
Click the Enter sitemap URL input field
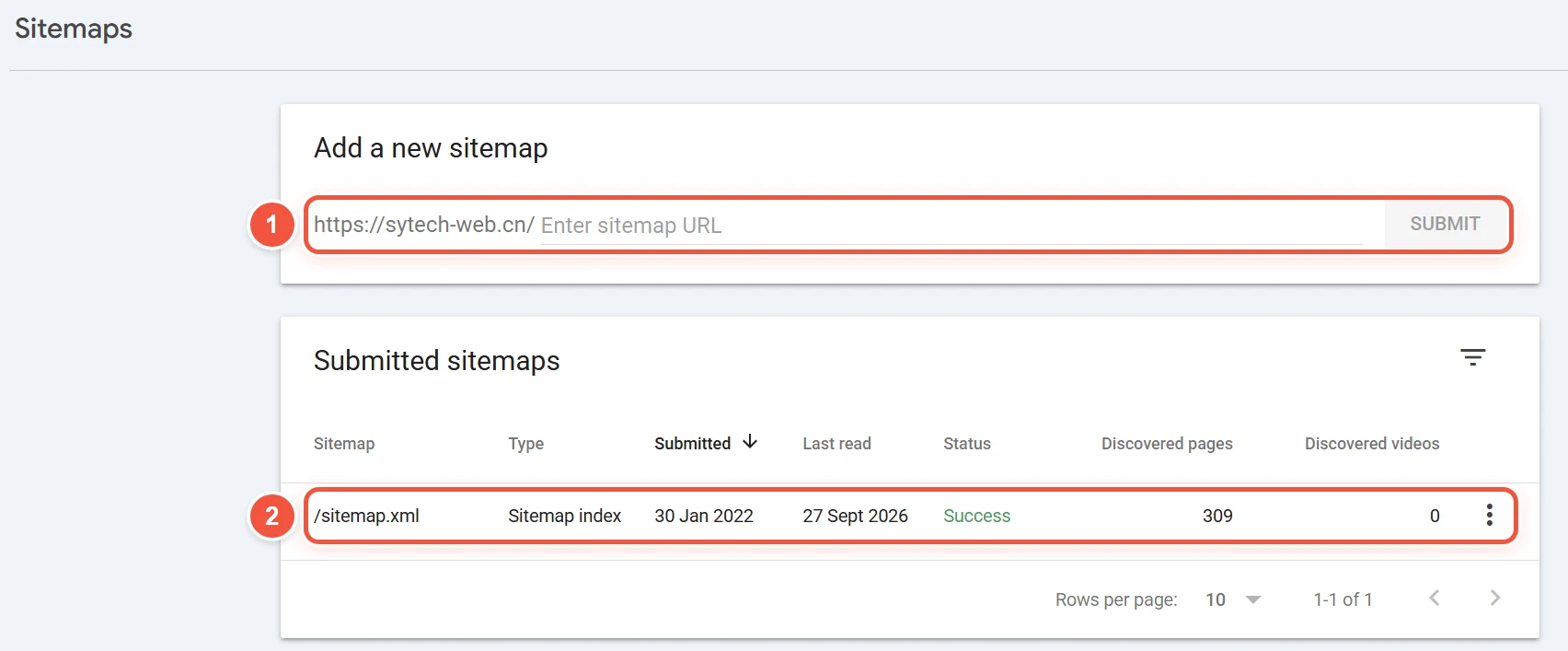pos(951,226)
